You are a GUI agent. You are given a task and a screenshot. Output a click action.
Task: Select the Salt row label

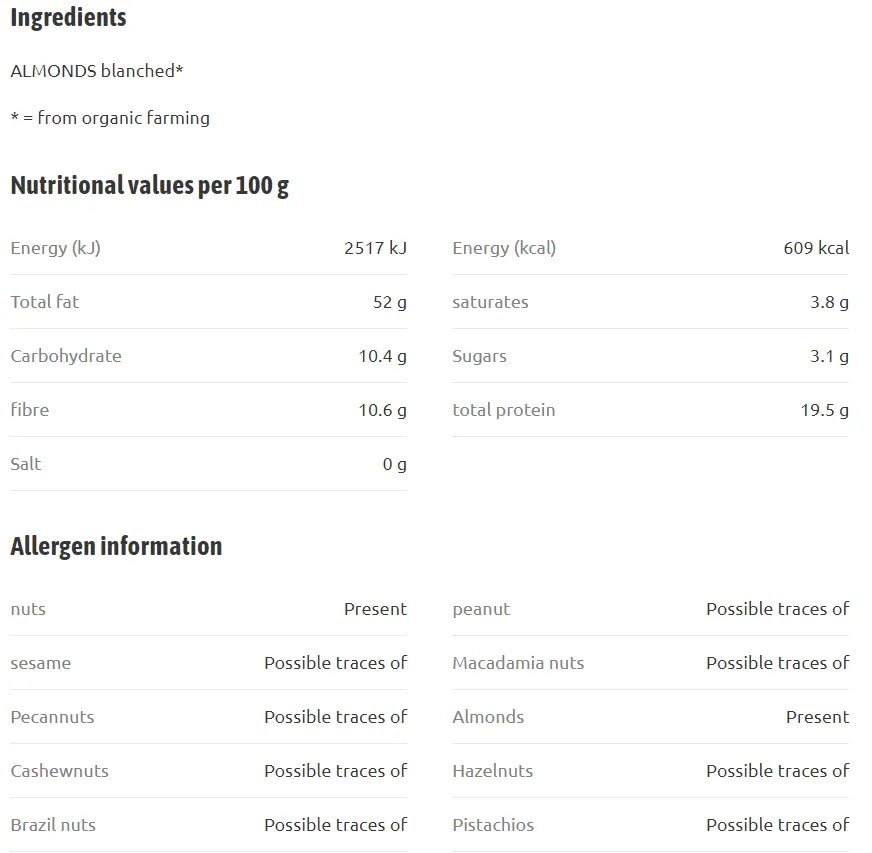click(x=26, y=464)
